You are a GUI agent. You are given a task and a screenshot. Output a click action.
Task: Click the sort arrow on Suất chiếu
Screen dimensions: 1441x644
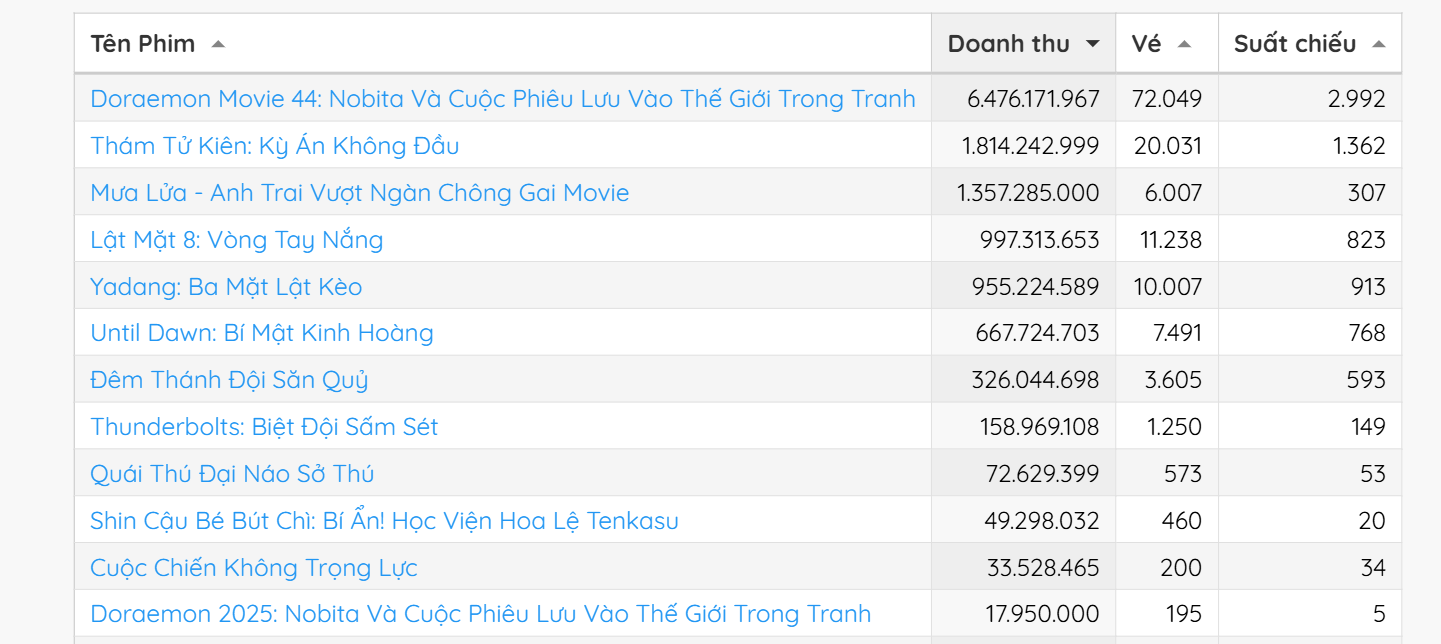point(1380,43)
